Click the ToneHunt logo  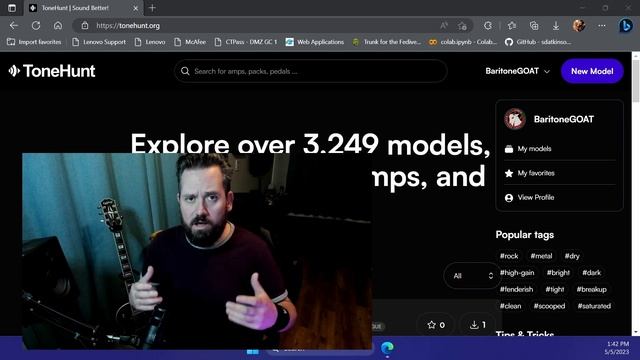(52, 71)
